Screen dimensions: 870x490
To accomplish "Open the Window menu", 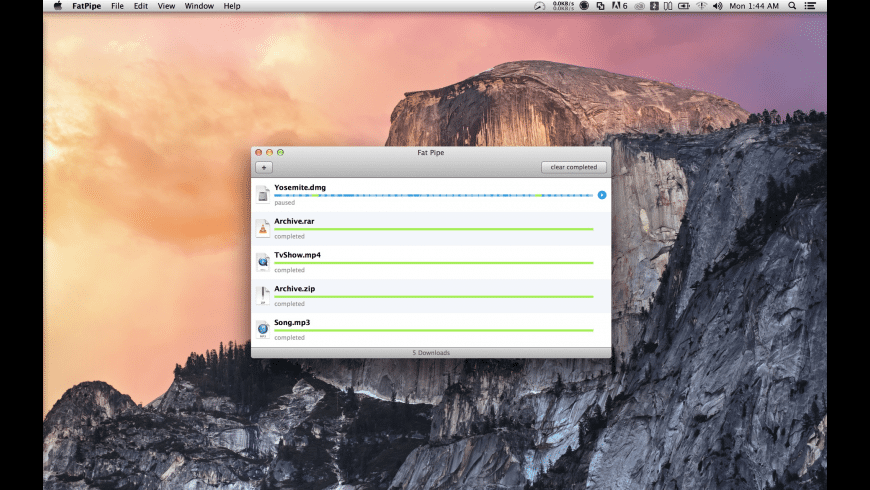I will [x=199, y=6].
